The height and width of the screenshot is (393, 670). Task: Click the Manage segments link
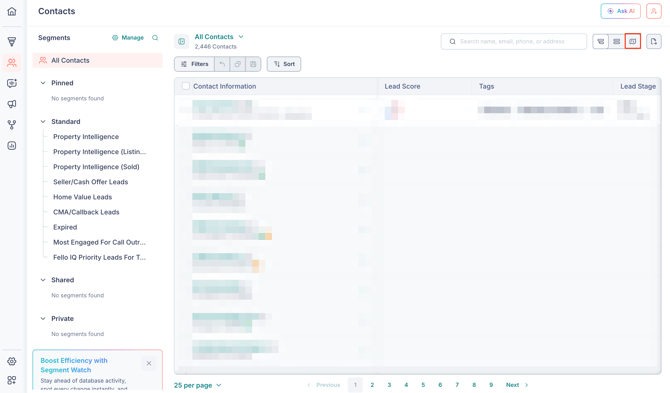pyautogui.click(x=128, y=38)
